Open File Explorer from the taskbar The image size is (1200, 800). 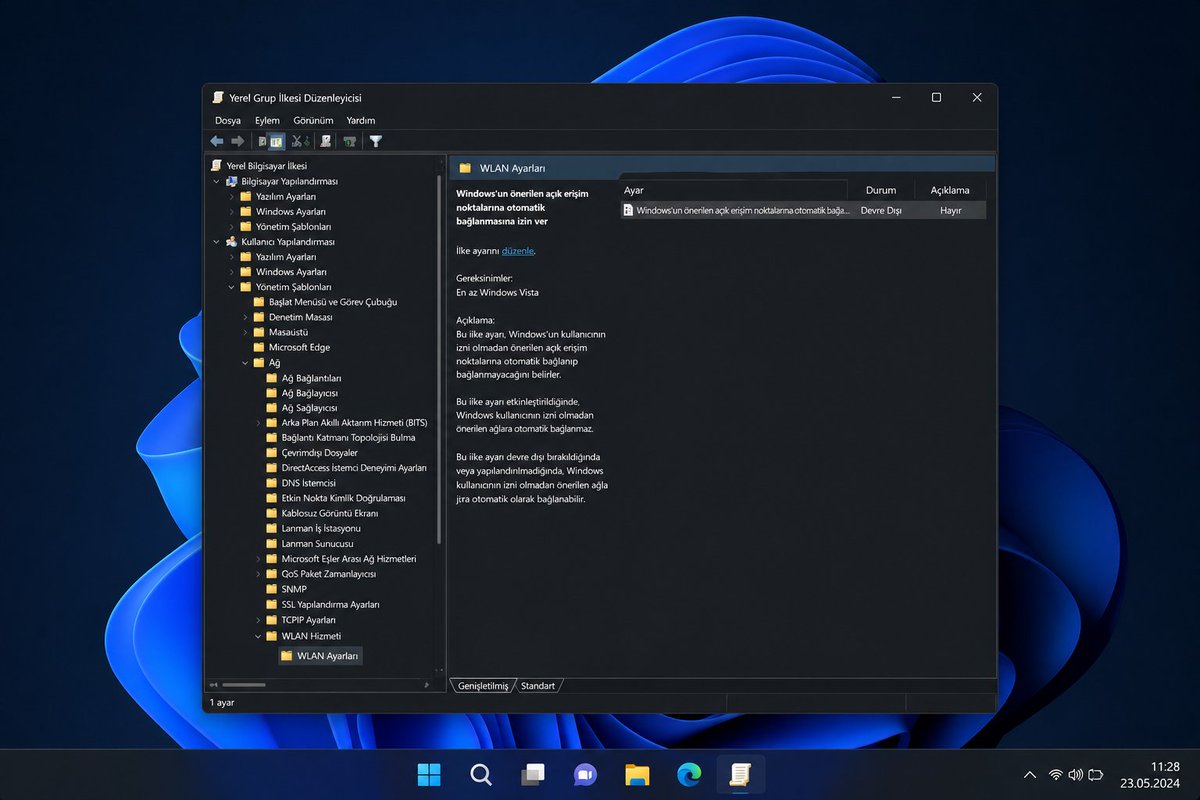click(x=637, y=774)
